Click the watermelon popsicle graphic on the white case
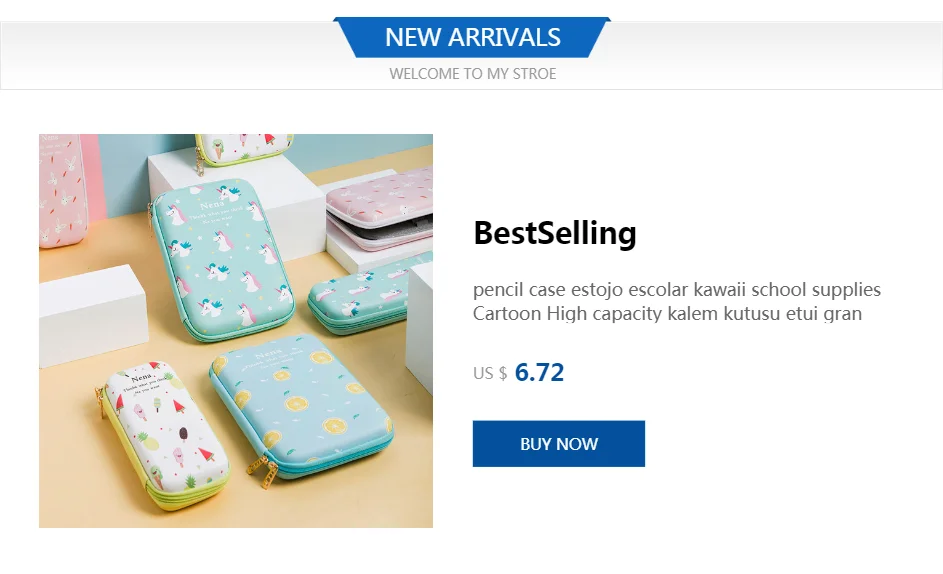 tap(207, 455)
